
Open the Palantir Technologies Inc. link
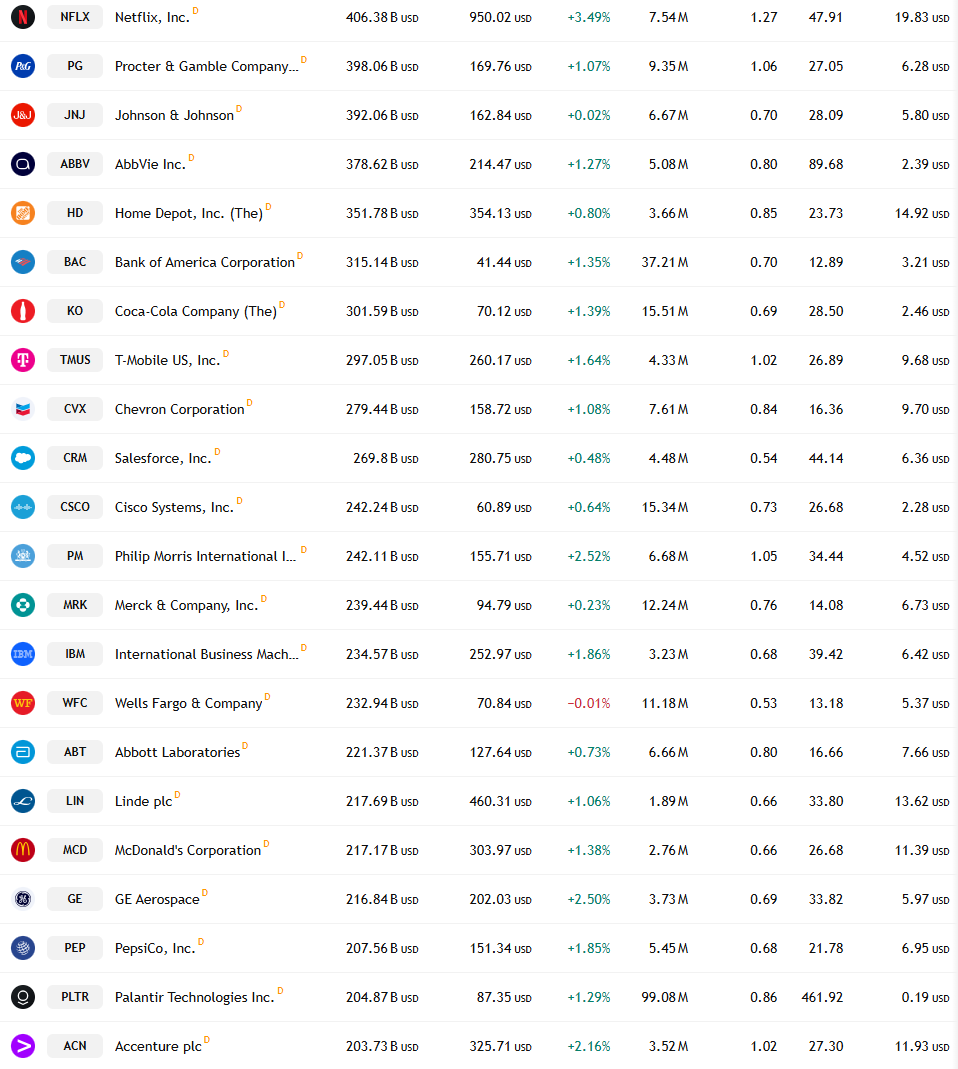pos(194,997)
